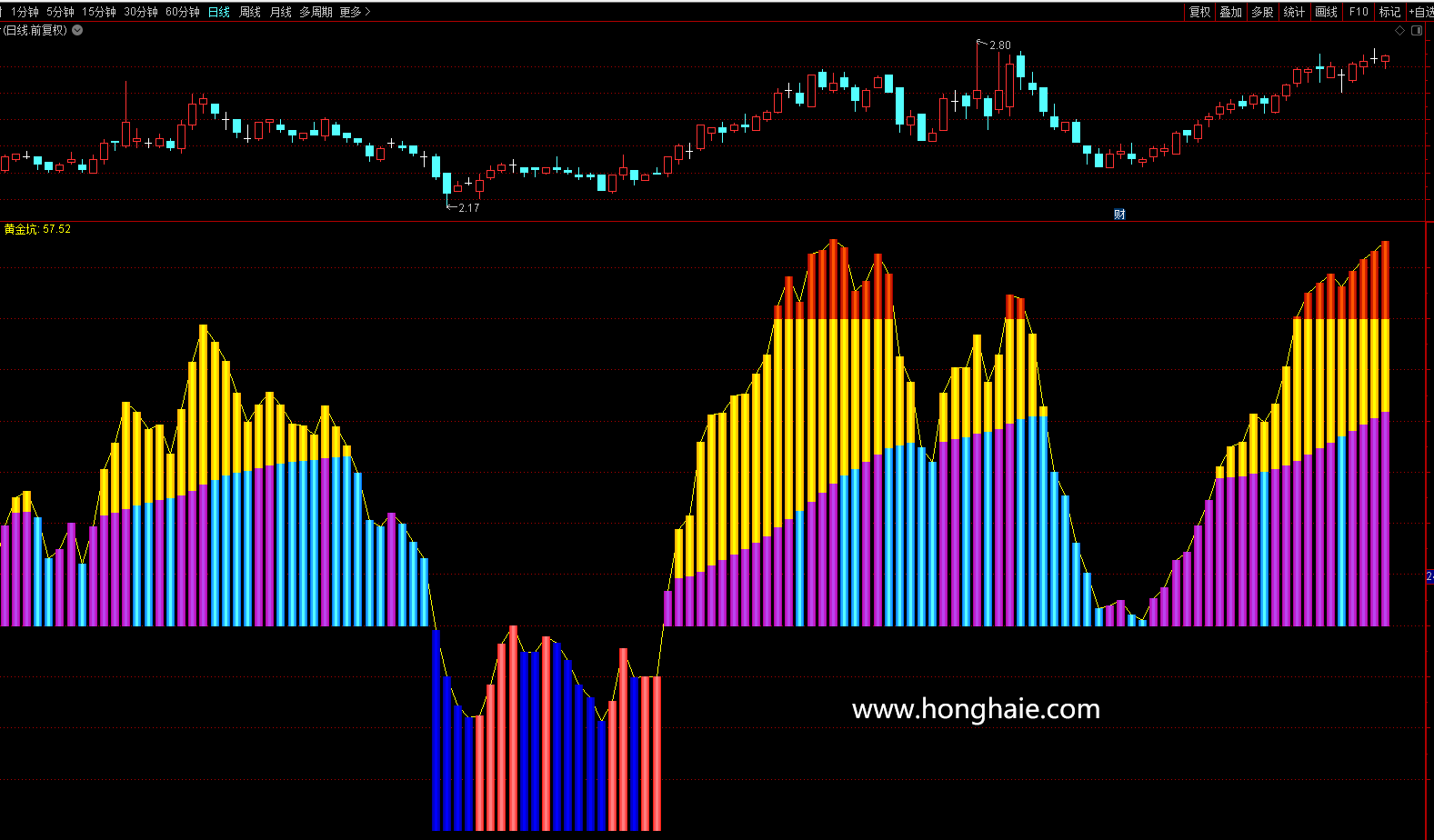Click the diamond icon above the chart
The image size is (1434, 840).
pyautogui.click(x=1399, y=31)
